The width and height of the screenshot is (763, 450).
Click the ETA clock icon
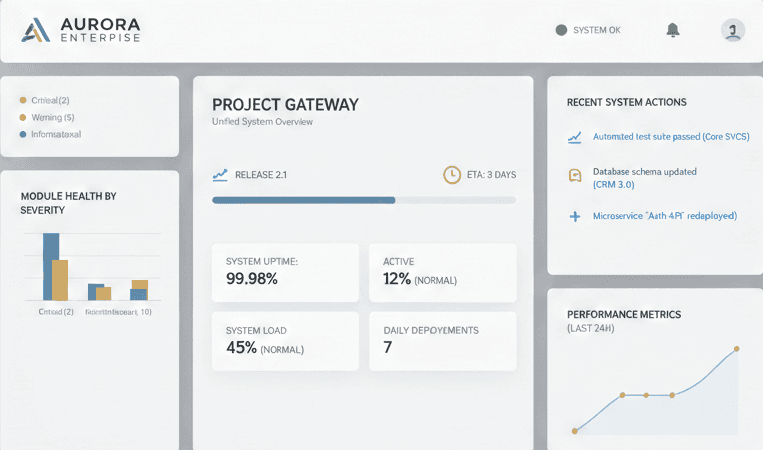[452, 175]
